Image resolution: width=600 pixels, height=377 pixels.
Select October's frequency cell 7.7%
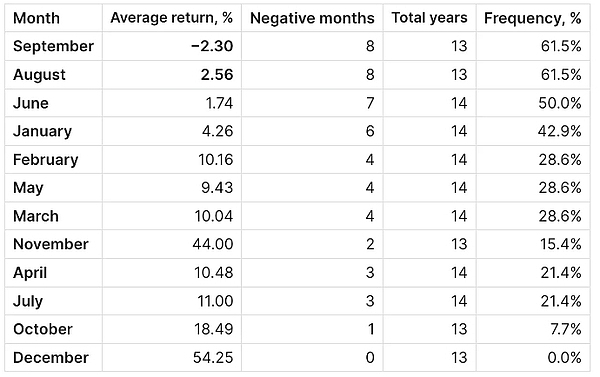[566, 329]
